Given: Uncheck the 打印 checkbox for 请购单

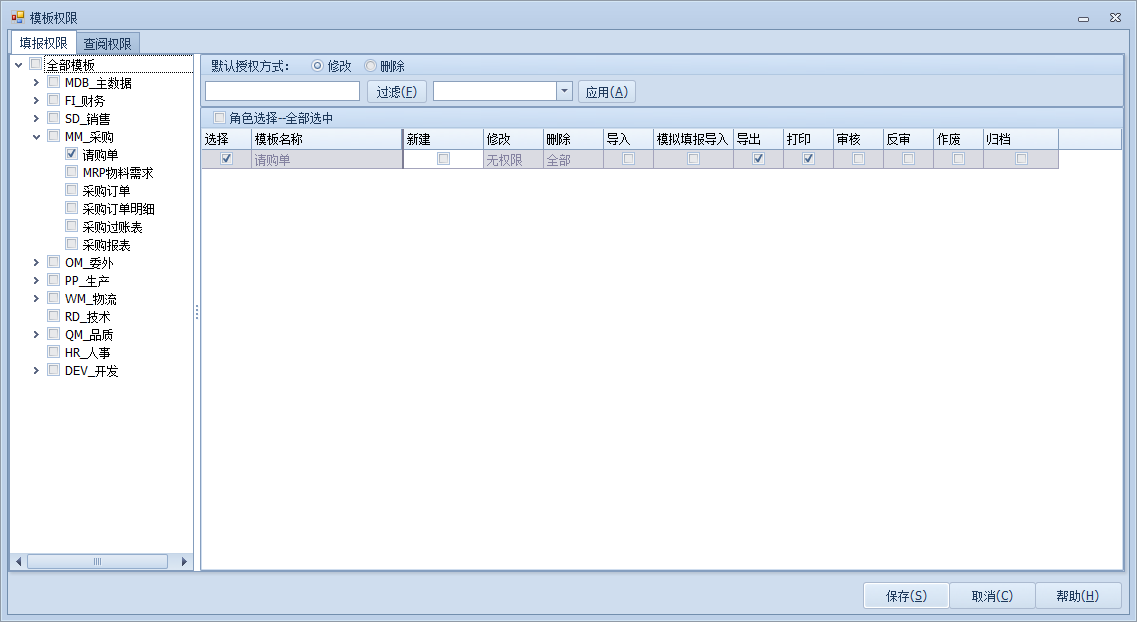Looking at the screenshot, I should 808,159.
